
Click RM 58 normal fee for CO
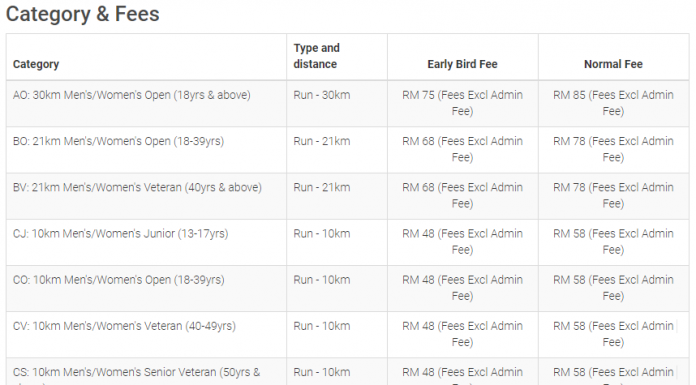pyautogui.click(x=613, y=288)
